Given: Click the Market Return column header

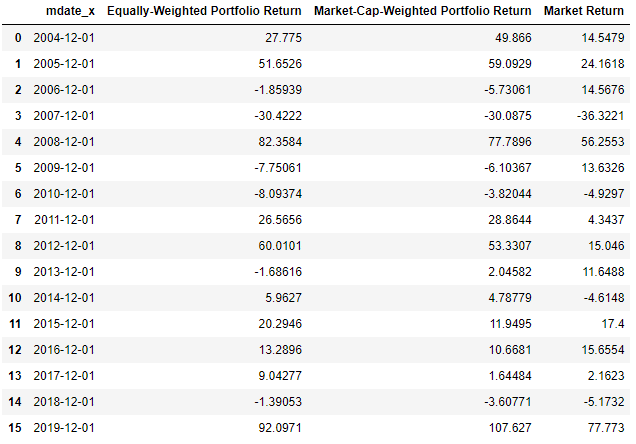Looking at the screenshot, I should click(584, 12).
